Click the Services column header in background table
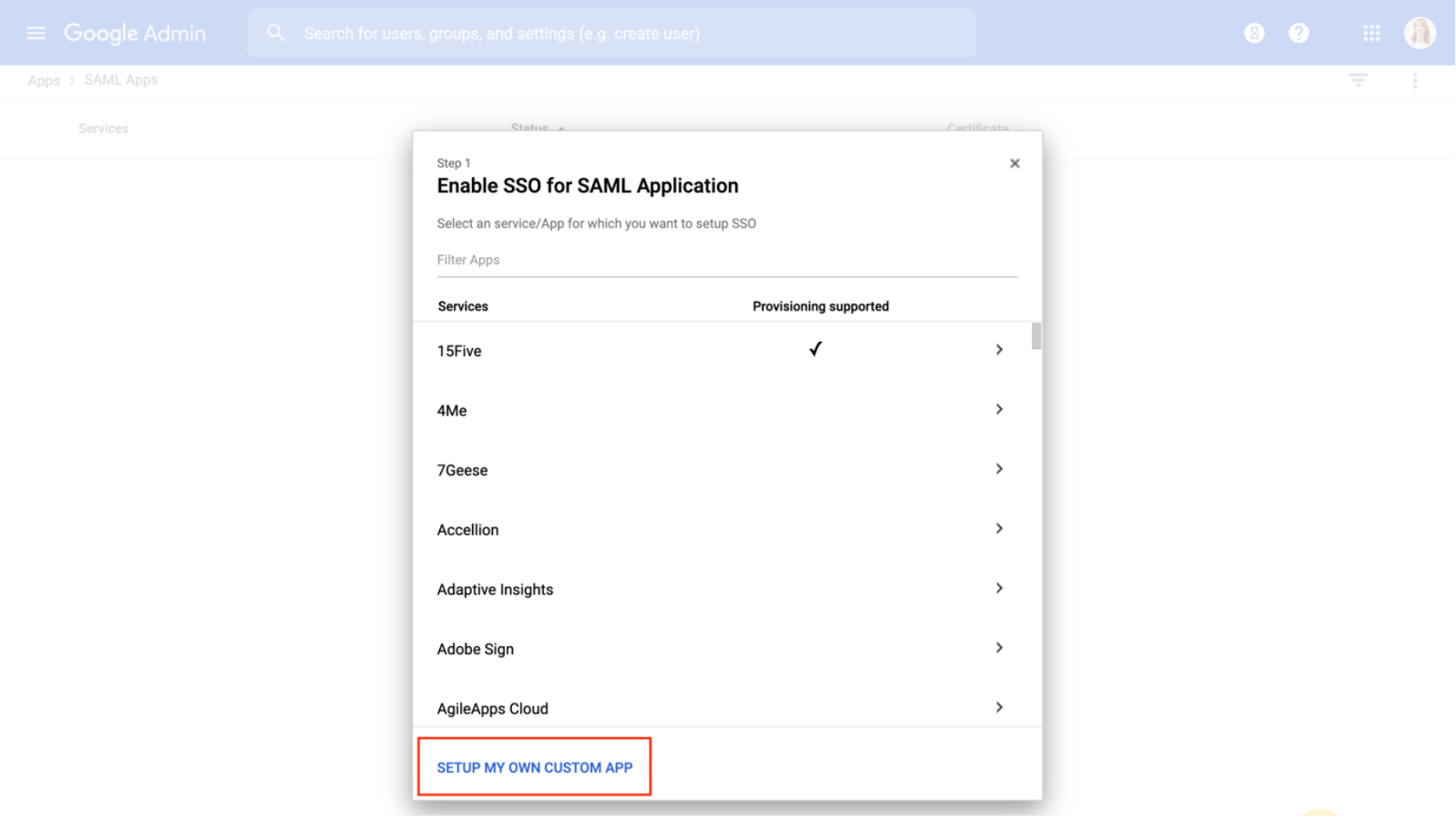Viewport: 1456px width, 822px height. coord(103,128)
